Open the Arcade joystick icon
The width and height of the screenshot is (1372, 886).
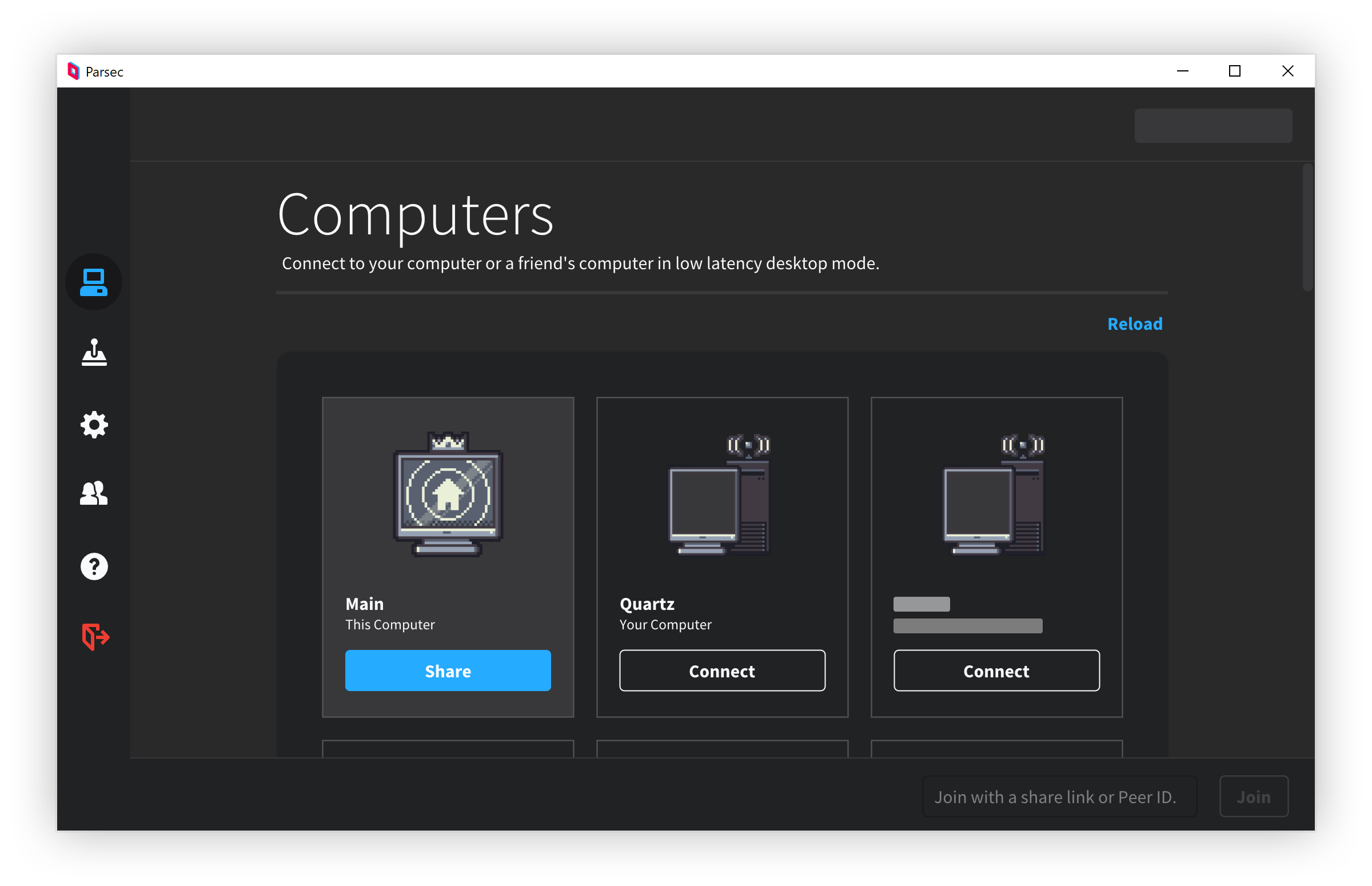tap(94, 353)
